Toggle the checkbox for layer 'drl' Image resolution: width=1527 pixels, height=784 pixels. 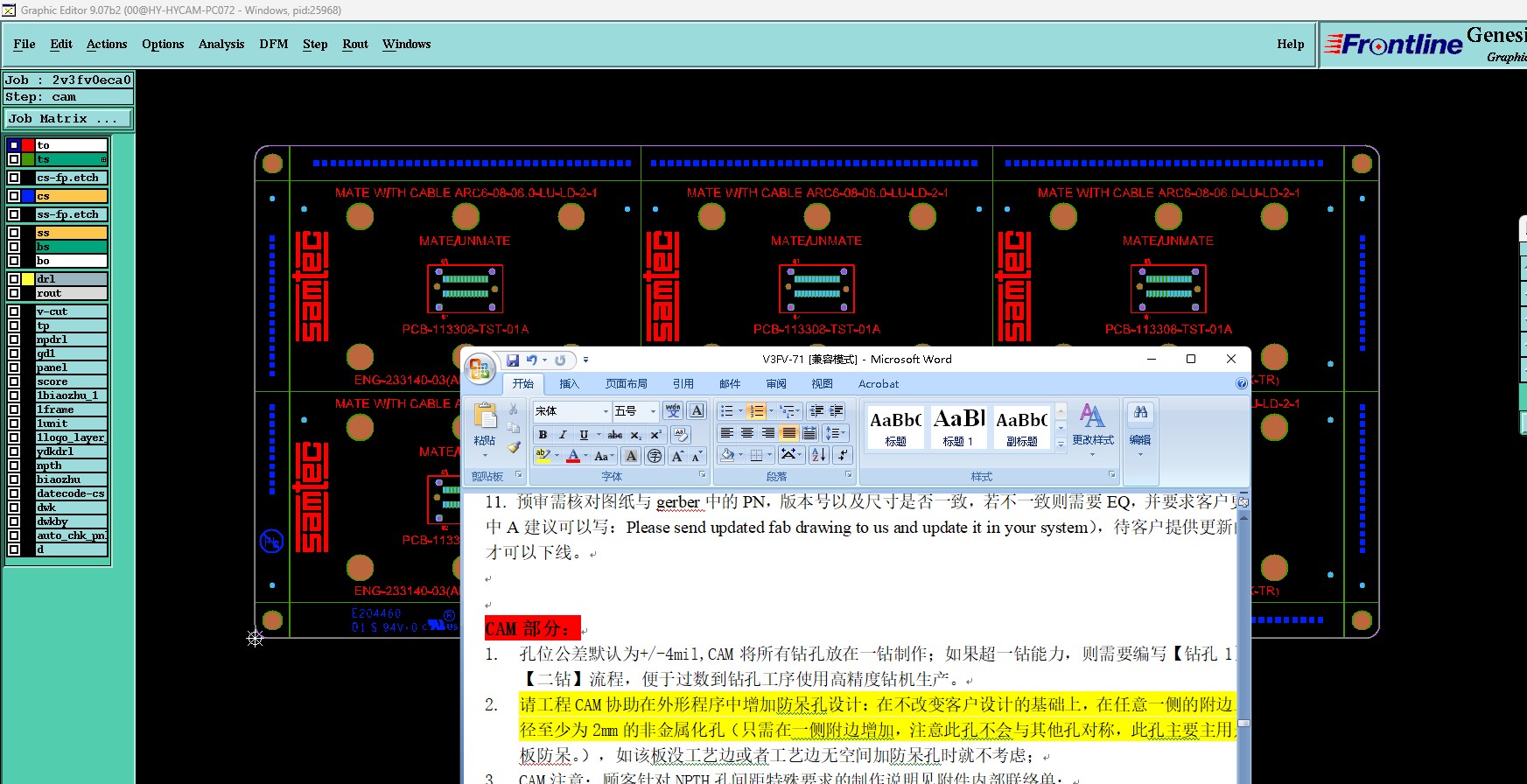[x=14, y=279]
